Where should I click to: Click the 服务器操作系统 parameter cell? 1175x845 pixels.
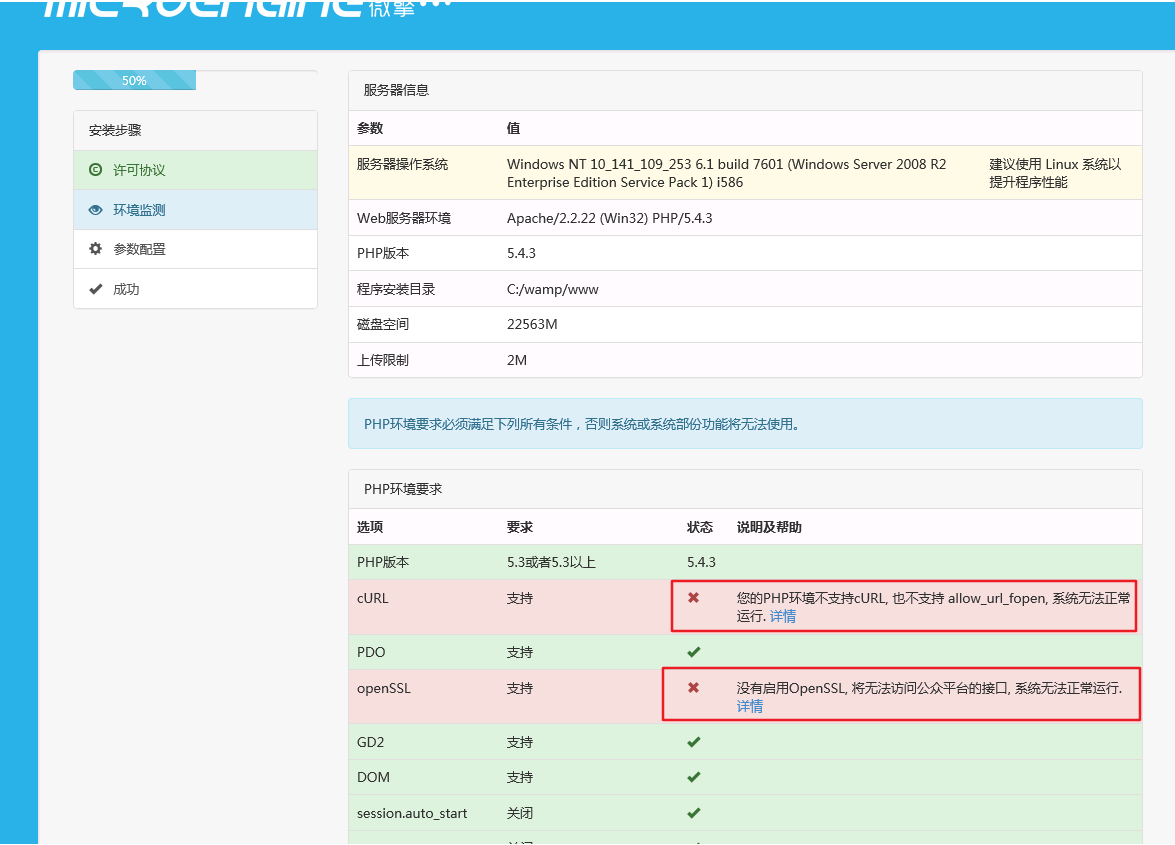pyautogui.click(x=402, y=164)
